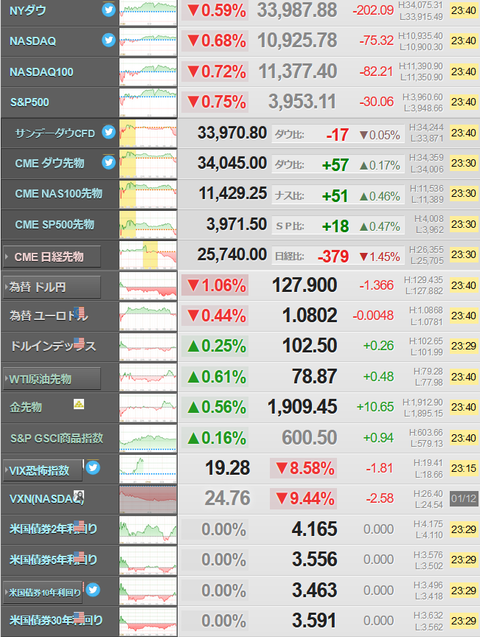Click the 2-year yield value 4.165
480x637 pixels.
(315, 529)
